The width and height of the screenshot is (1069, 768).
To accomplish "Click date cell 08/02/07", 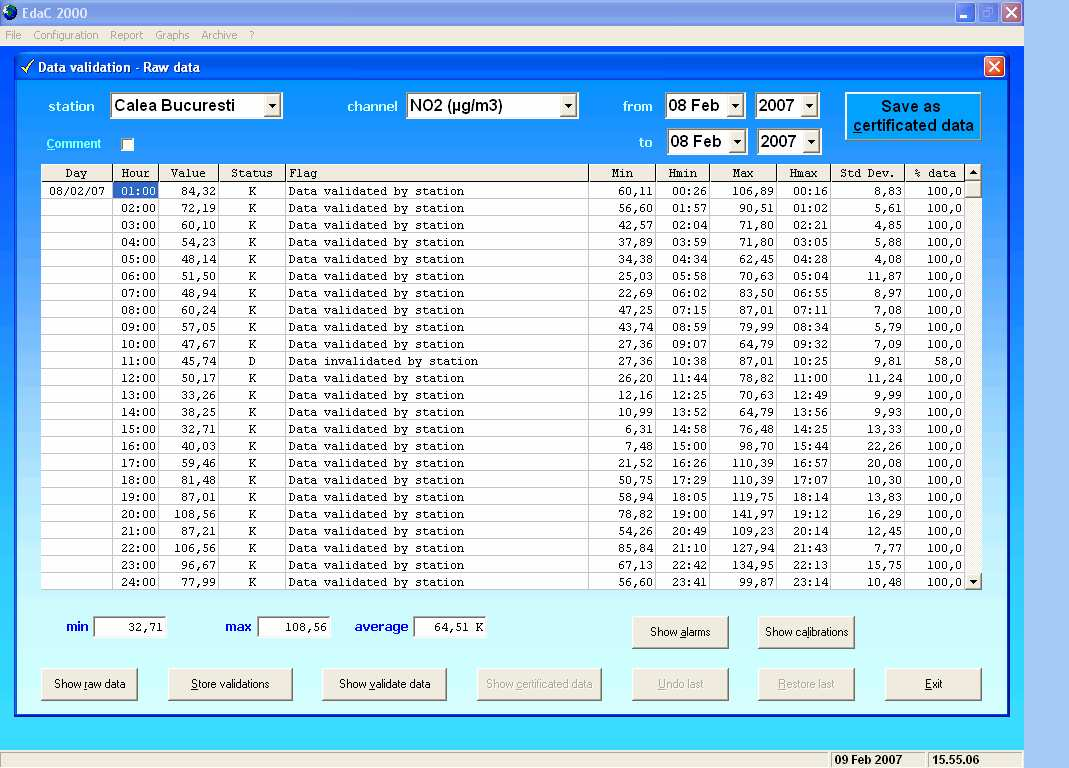I will point(76,191).
